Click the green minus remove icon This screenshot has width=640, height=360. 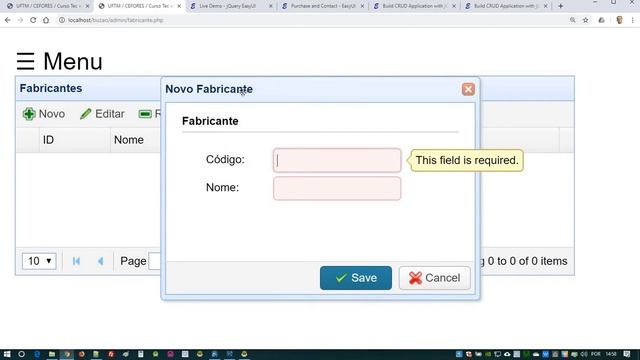pos(145,114)
